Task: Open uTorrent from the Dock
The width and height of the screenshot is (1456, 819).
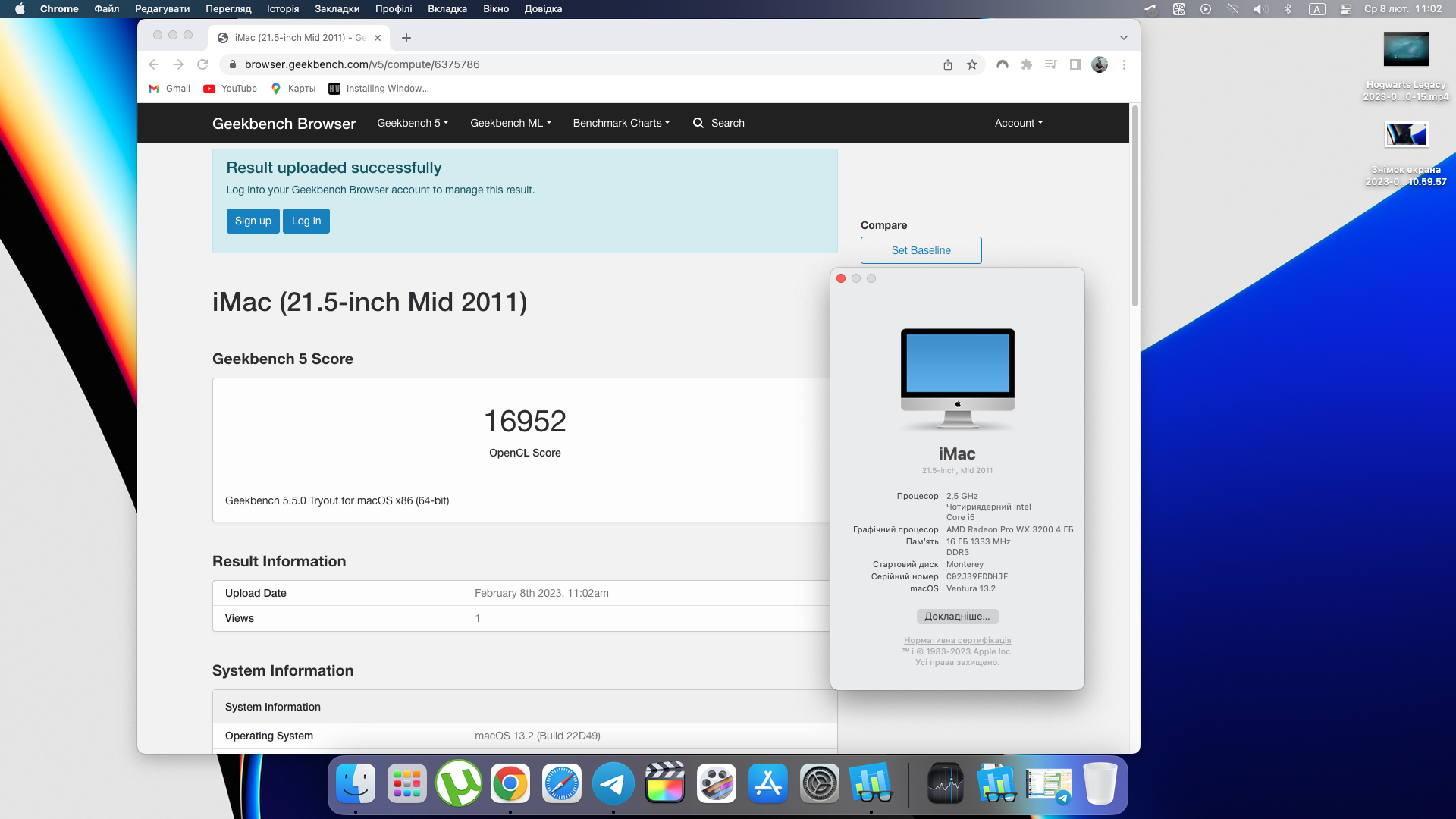Action: [x=458, y=784]
